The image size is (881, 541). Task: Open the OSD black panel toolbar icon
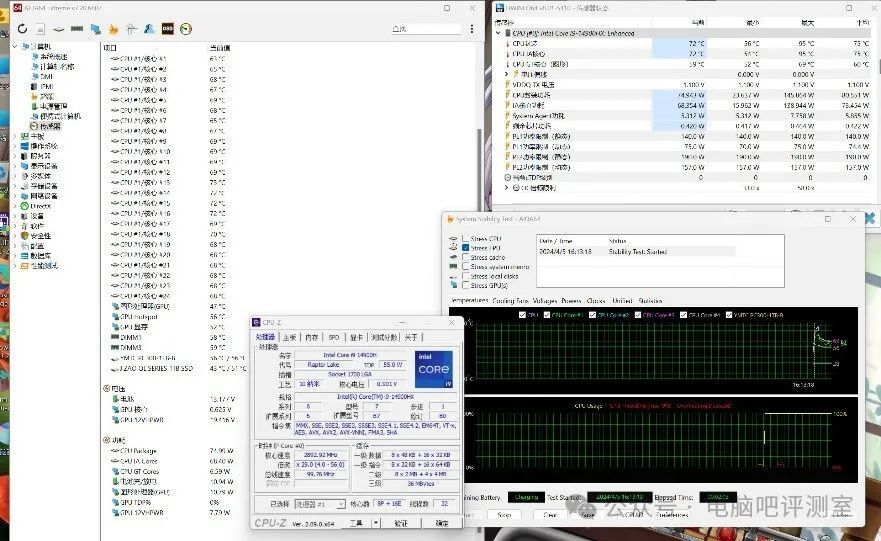coord(167,28)
